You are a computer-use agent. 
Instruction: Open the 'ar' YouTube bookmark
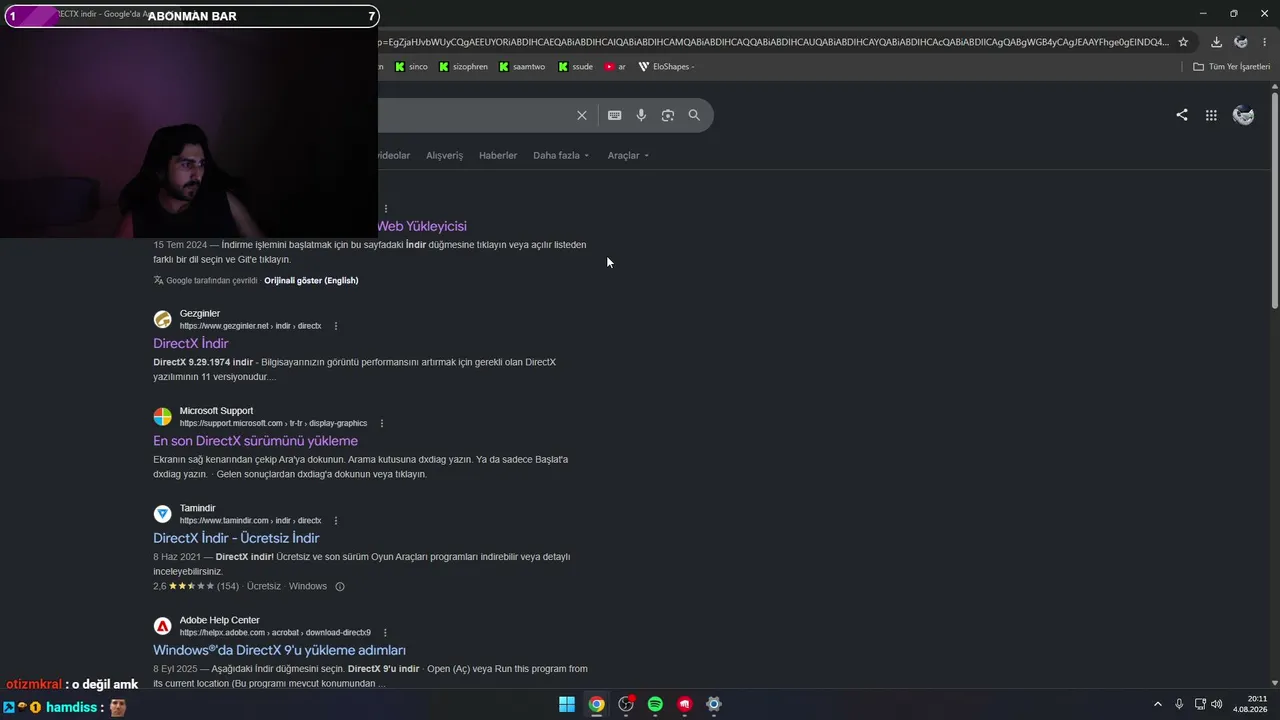(x=615, y=67)
